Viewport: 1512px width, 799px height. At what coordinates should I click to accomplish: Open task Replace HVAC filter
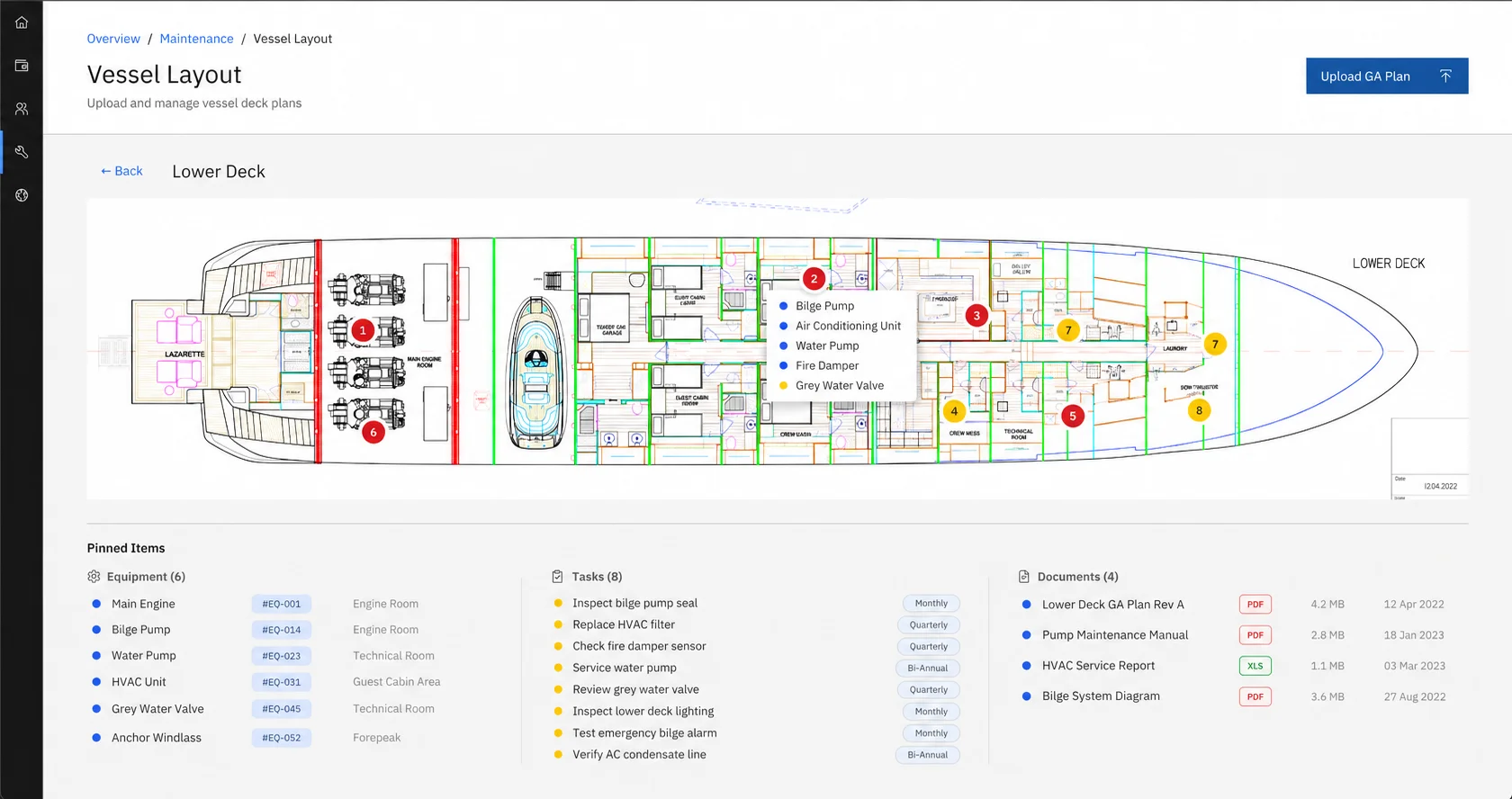pyautogui.click(x=624, y=624)
